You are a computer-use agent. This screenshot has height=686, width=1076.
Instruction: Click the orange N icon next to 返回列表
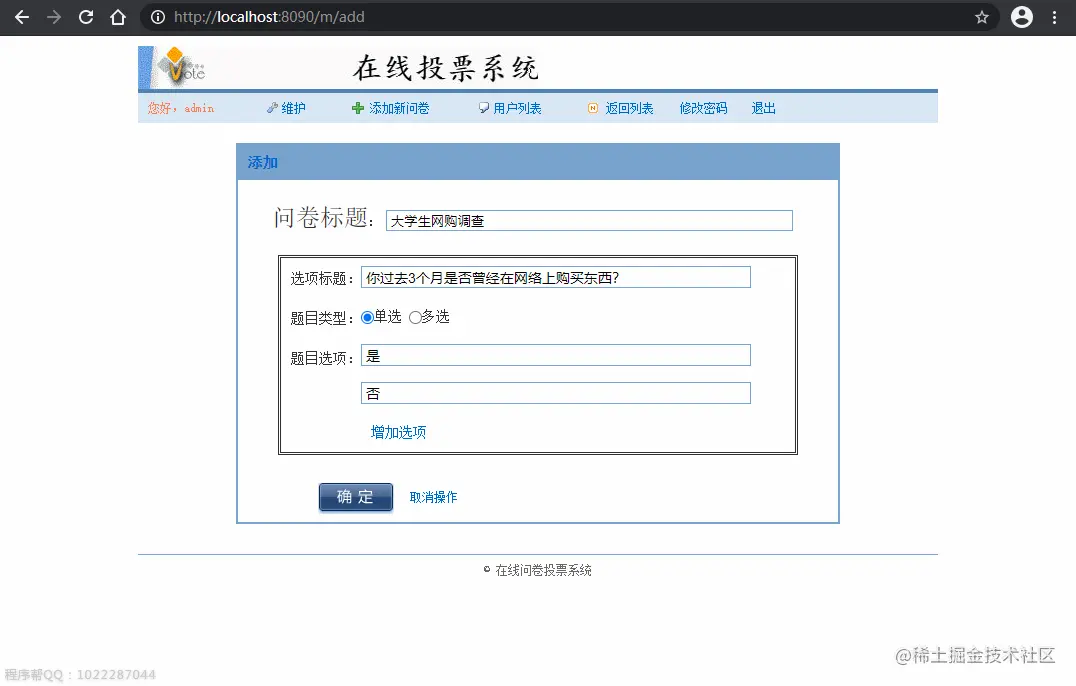pyautogui.click(x=591, y=108)
